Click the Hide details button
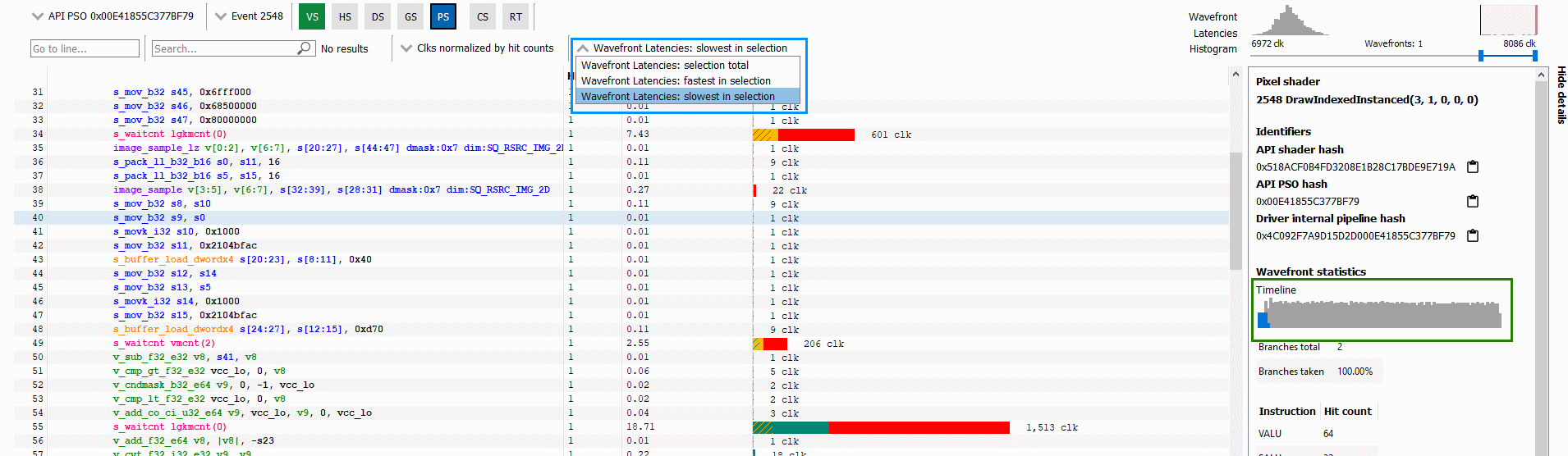The image size is (1568, 456). tap(1561, 95)
